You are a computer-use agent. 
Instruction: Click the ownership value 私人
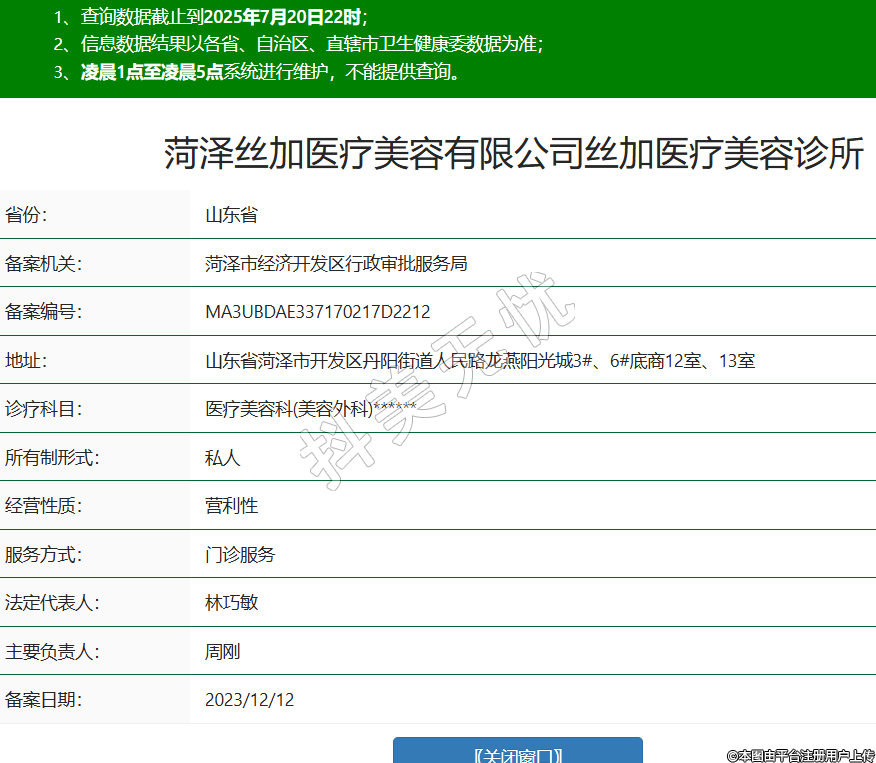222,457
